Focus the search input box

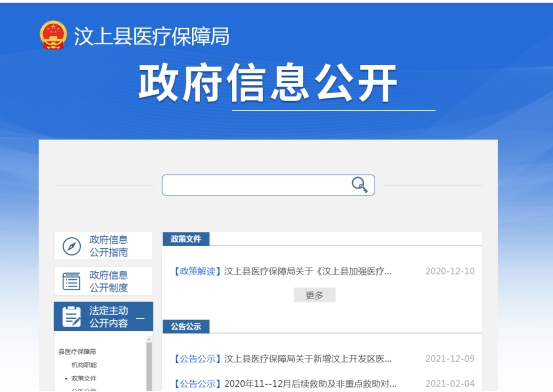pos(268,185)
